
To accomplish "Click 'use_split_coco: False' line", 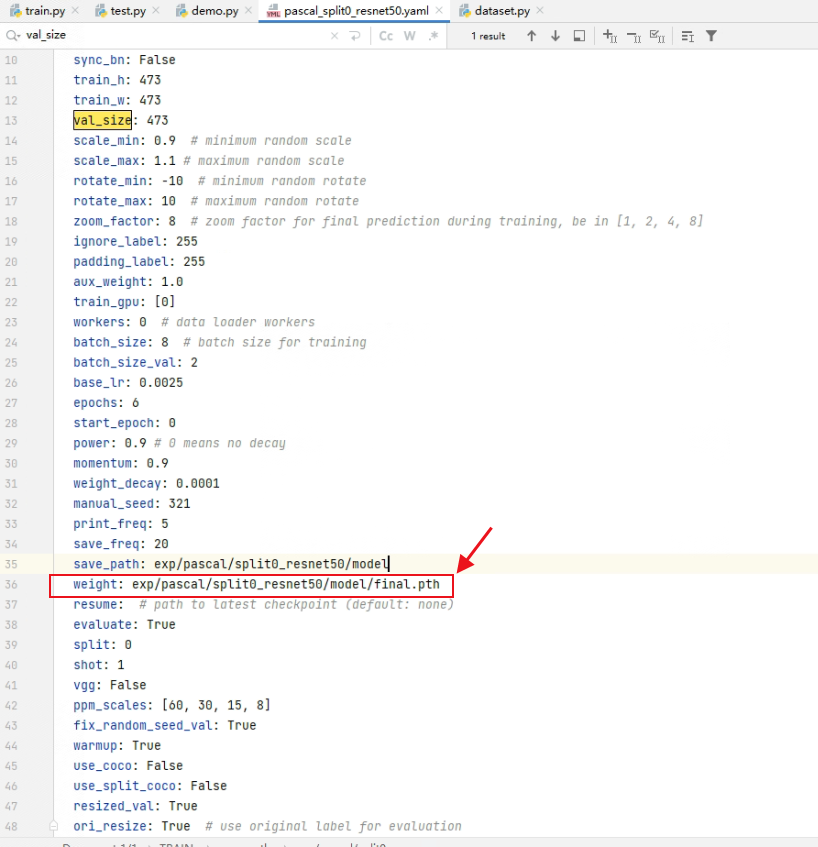I will tap(150, 786).
